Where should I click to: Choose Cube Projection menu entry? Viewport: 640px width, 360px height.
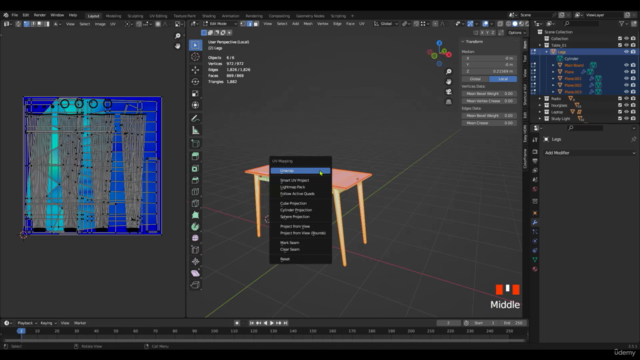pyautogui.click(x=300, y=203)
